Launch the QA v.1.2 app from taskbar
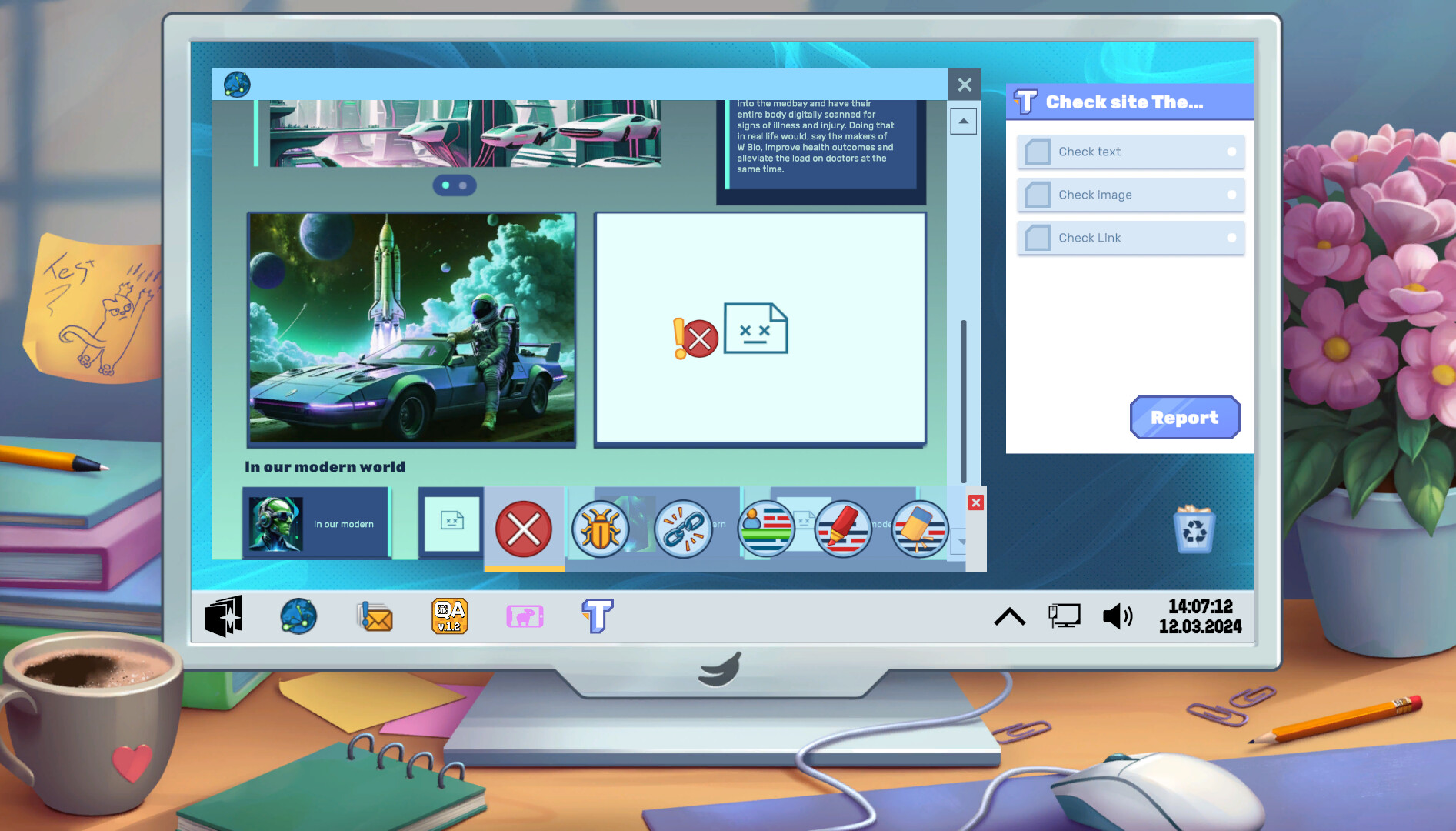The width and height of the screenshot is (1456, 831). 449,616
